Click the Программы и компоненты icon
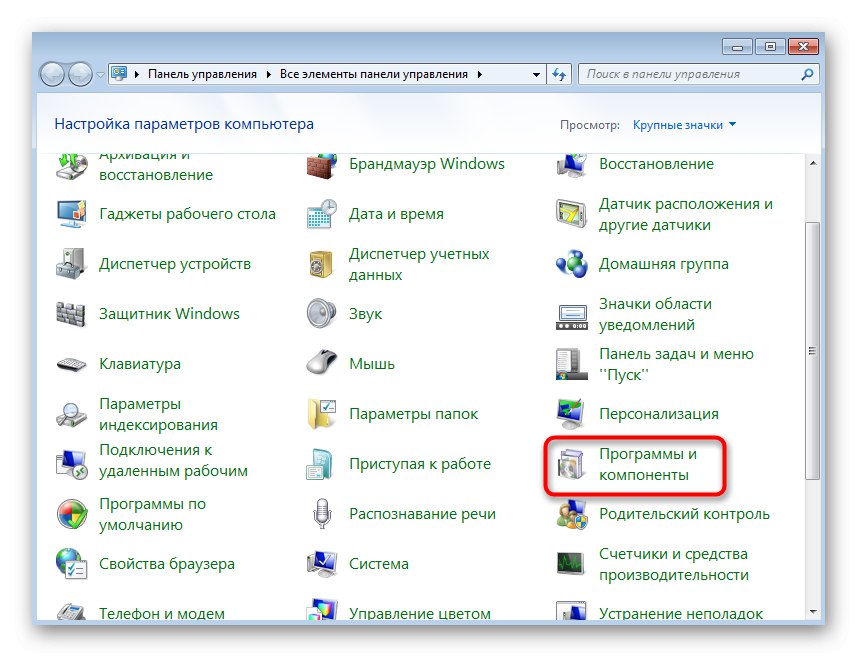The image size is (857, 657). pos(571,465)
